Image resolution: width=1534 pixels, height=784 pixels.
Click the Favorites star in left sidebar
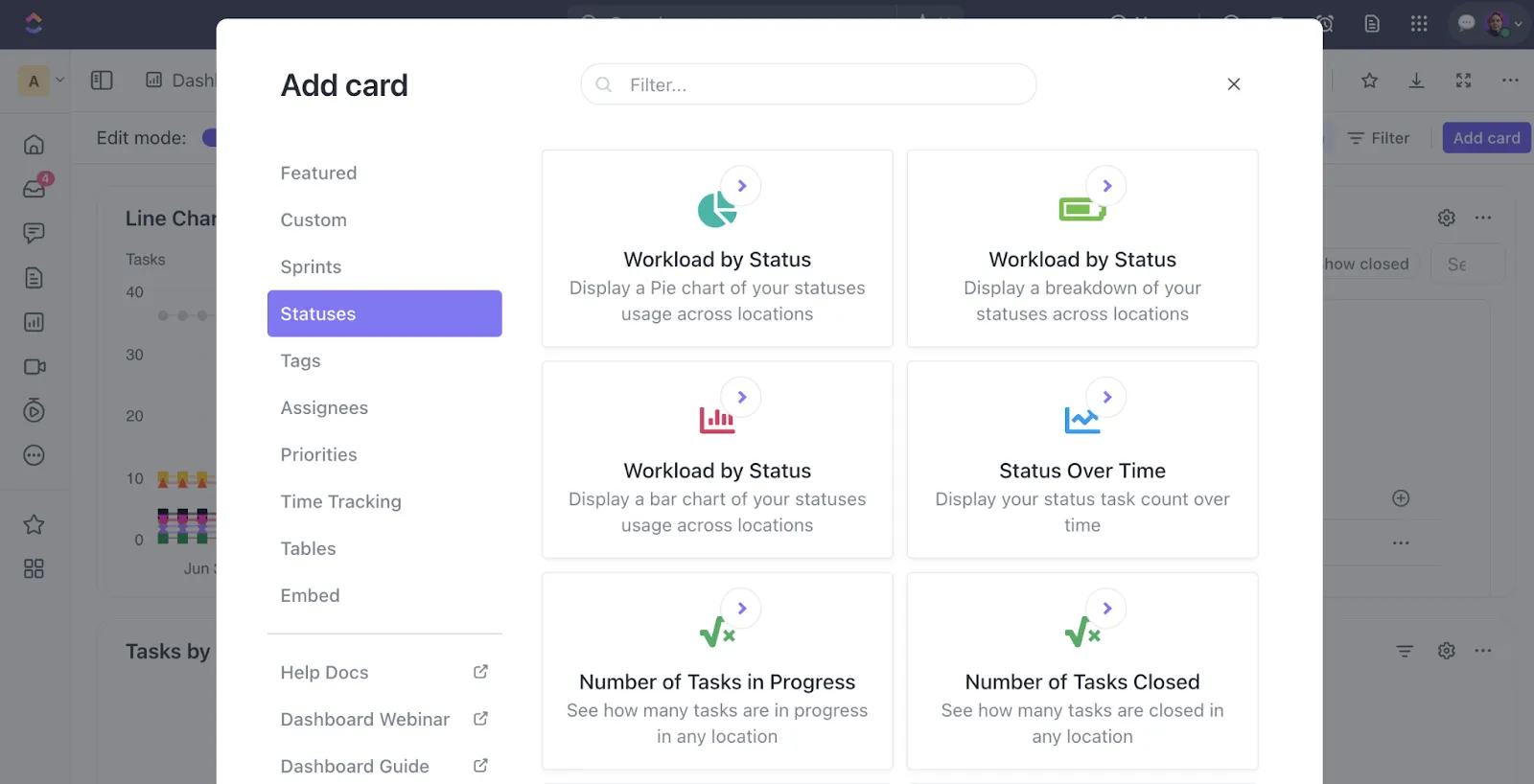(34, 524)
